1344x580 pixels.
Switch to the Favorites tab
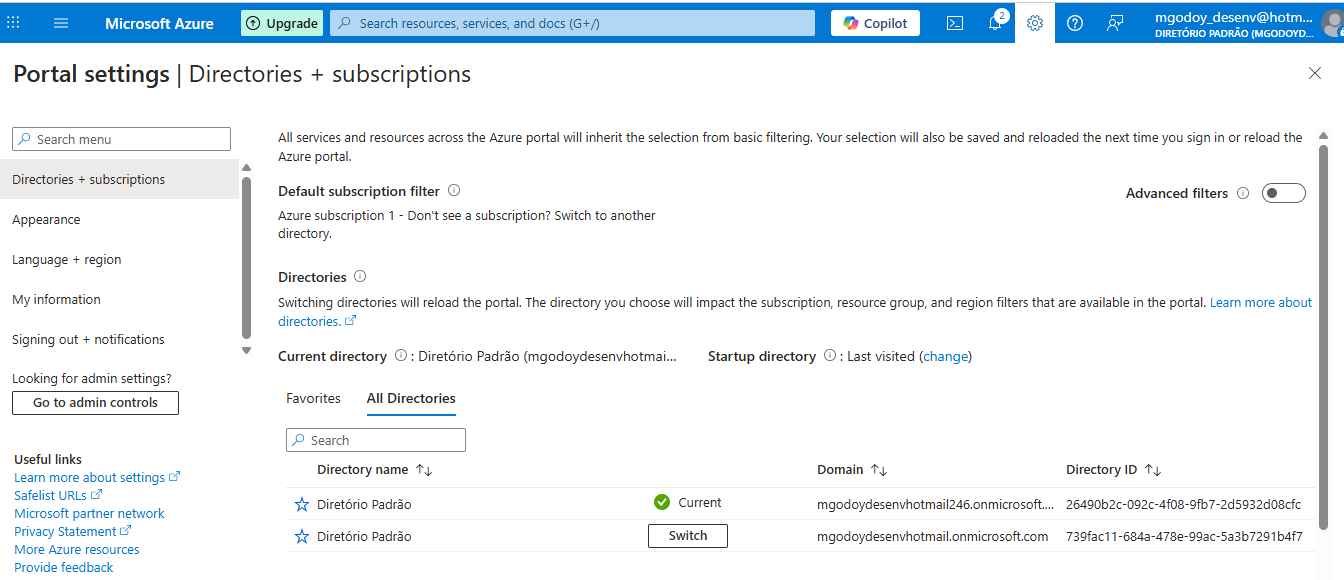[313, 398]
